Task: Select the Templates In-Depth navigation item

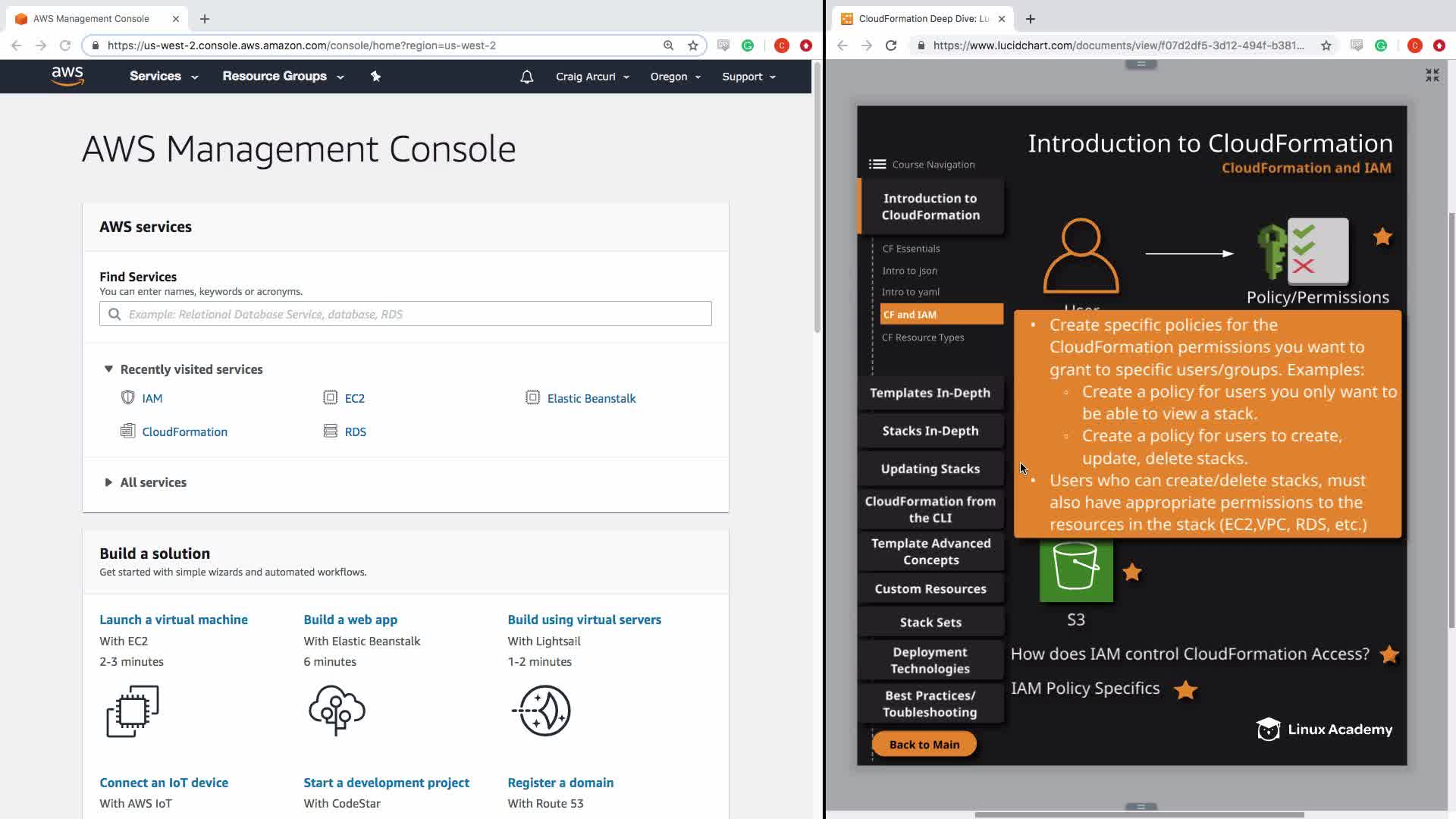Action: pos(930,393)
